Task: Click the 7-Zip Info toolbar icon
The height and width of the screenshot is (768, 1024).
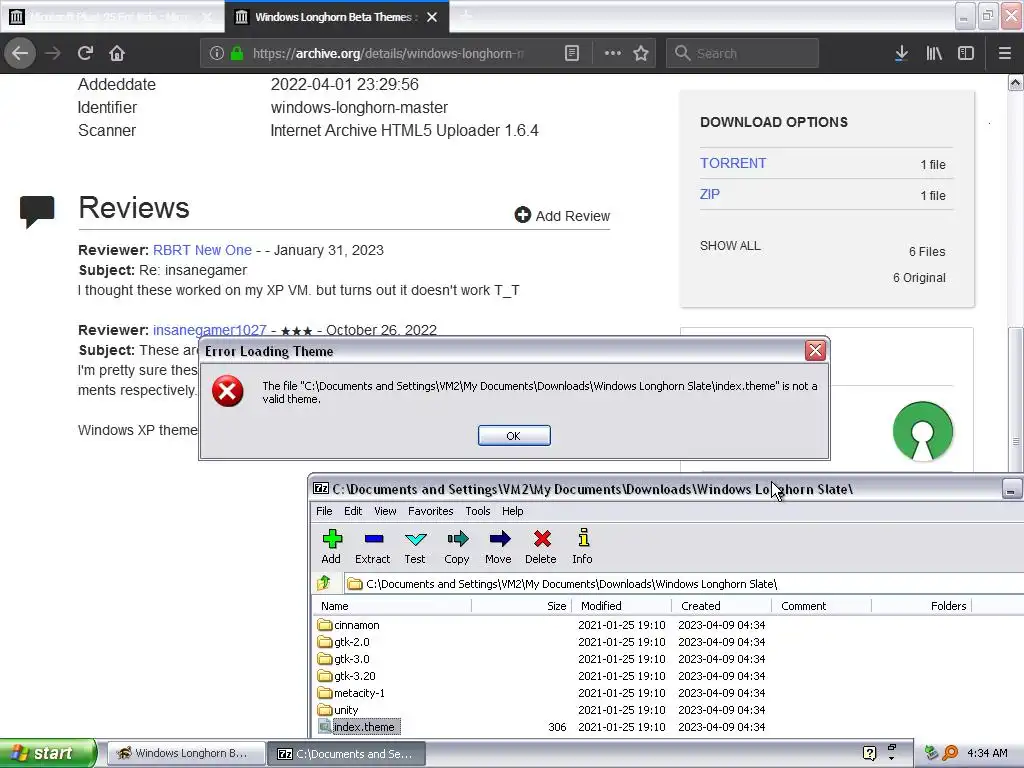Action: click(x=583, y=547)
